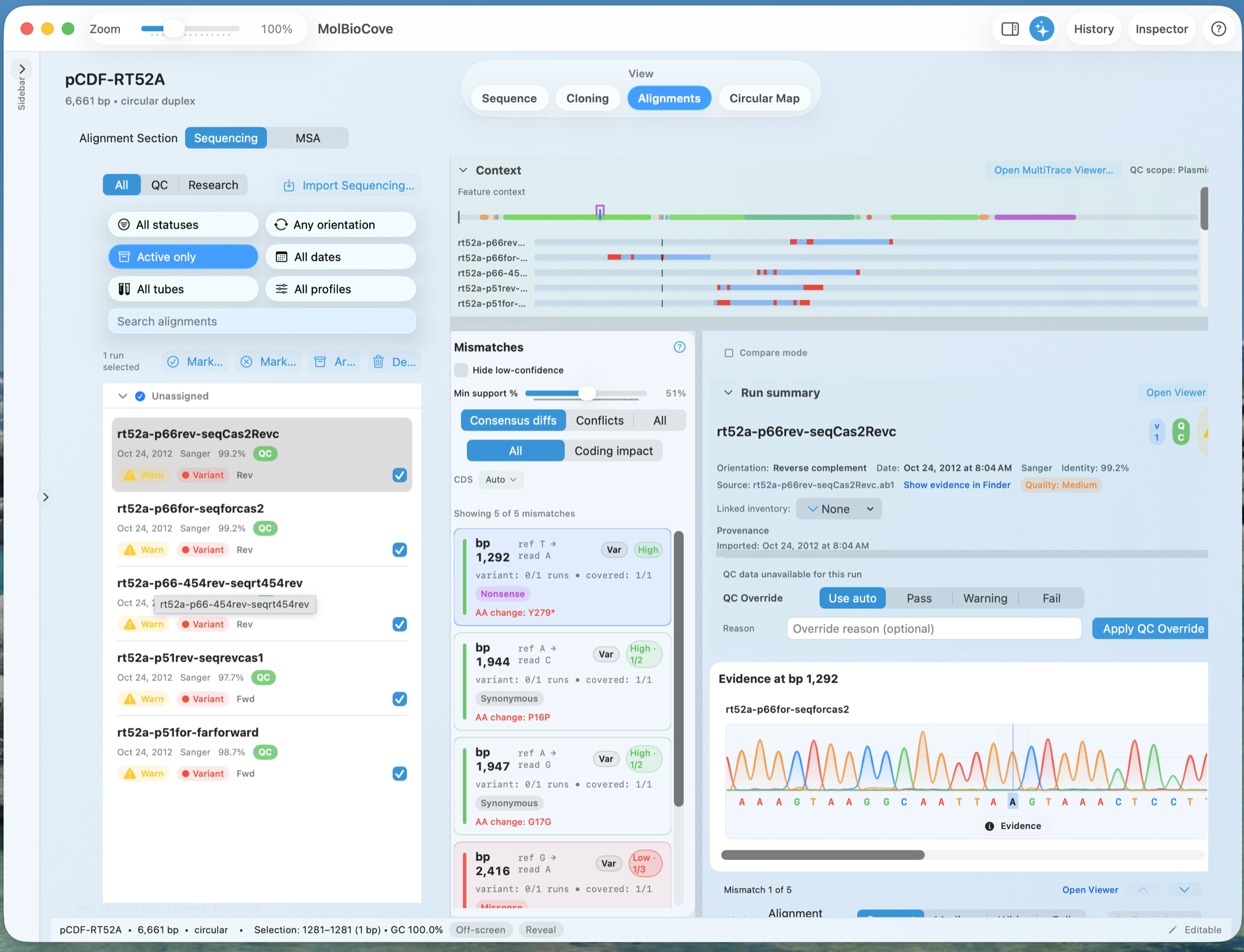Click the Archive runs box icon
This screenshot has width=1244, height=952.
click(320, 362)
